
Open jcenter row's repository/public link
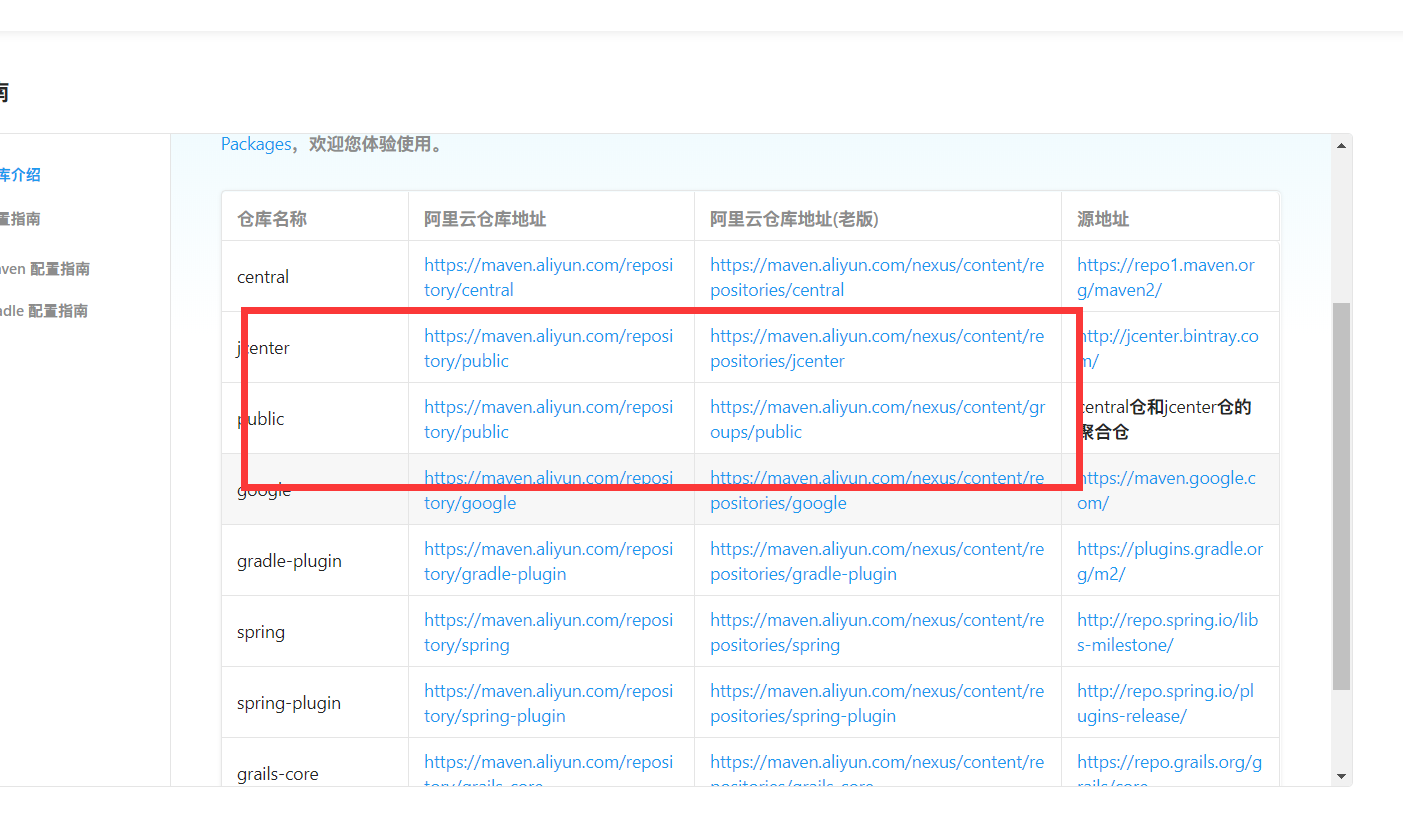coord(548,348)
